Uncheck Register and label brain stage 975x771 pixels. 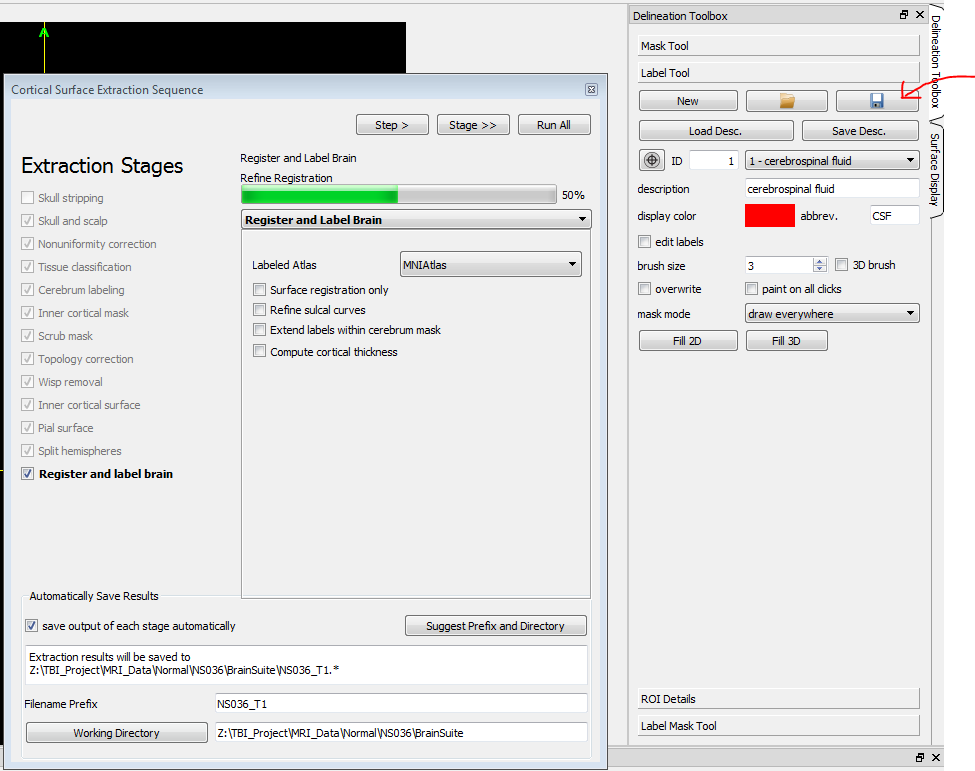pyautogui.click(x=27, y=474)
